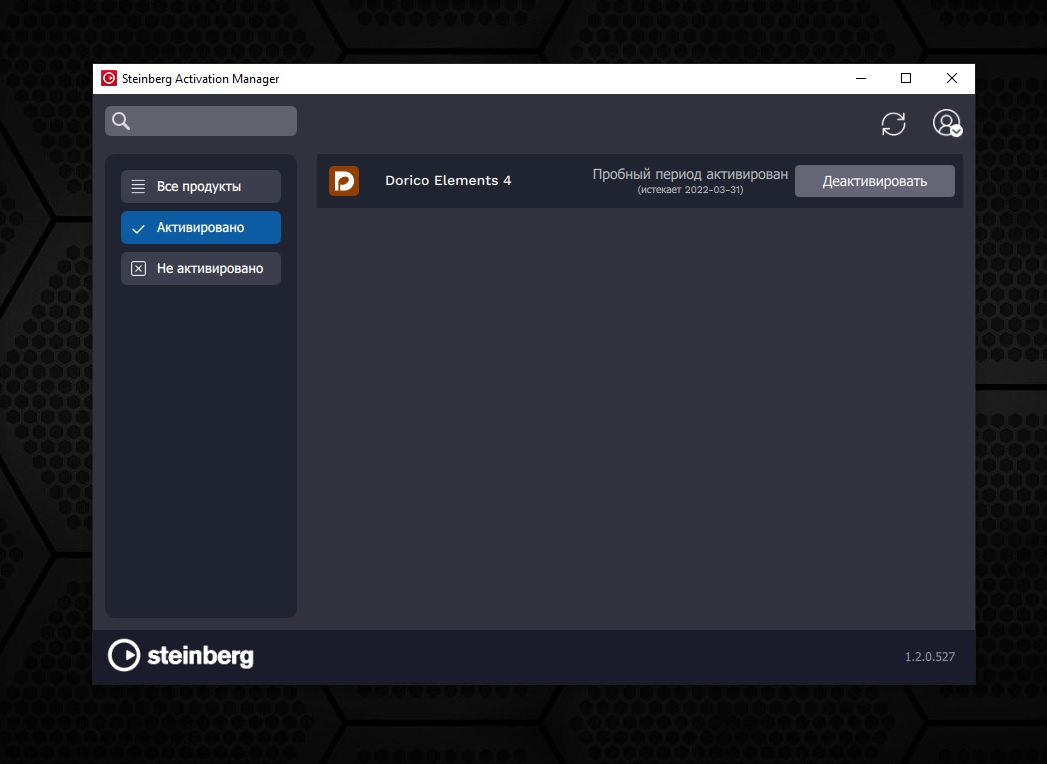Show all products filter
Viewport: 1047px width, 764px height.
(201, 186)
